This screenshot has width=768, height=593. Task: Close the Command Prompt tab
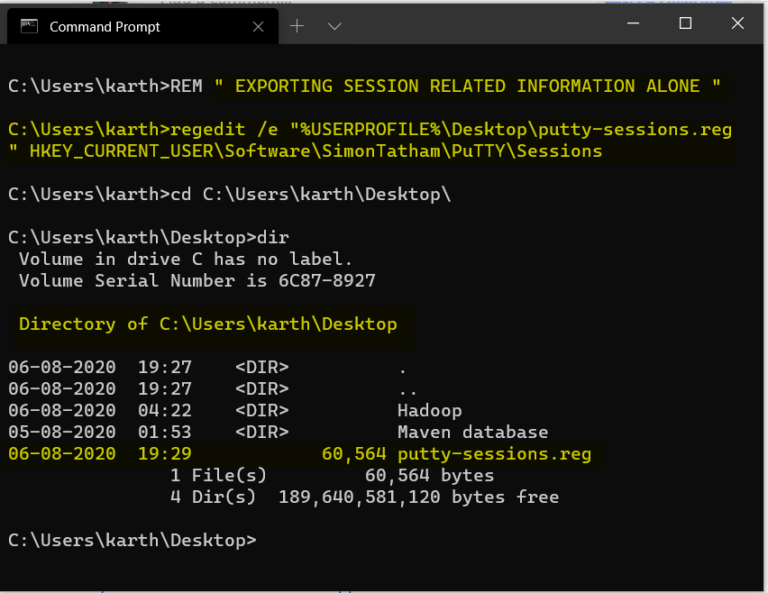click(258, 27)
